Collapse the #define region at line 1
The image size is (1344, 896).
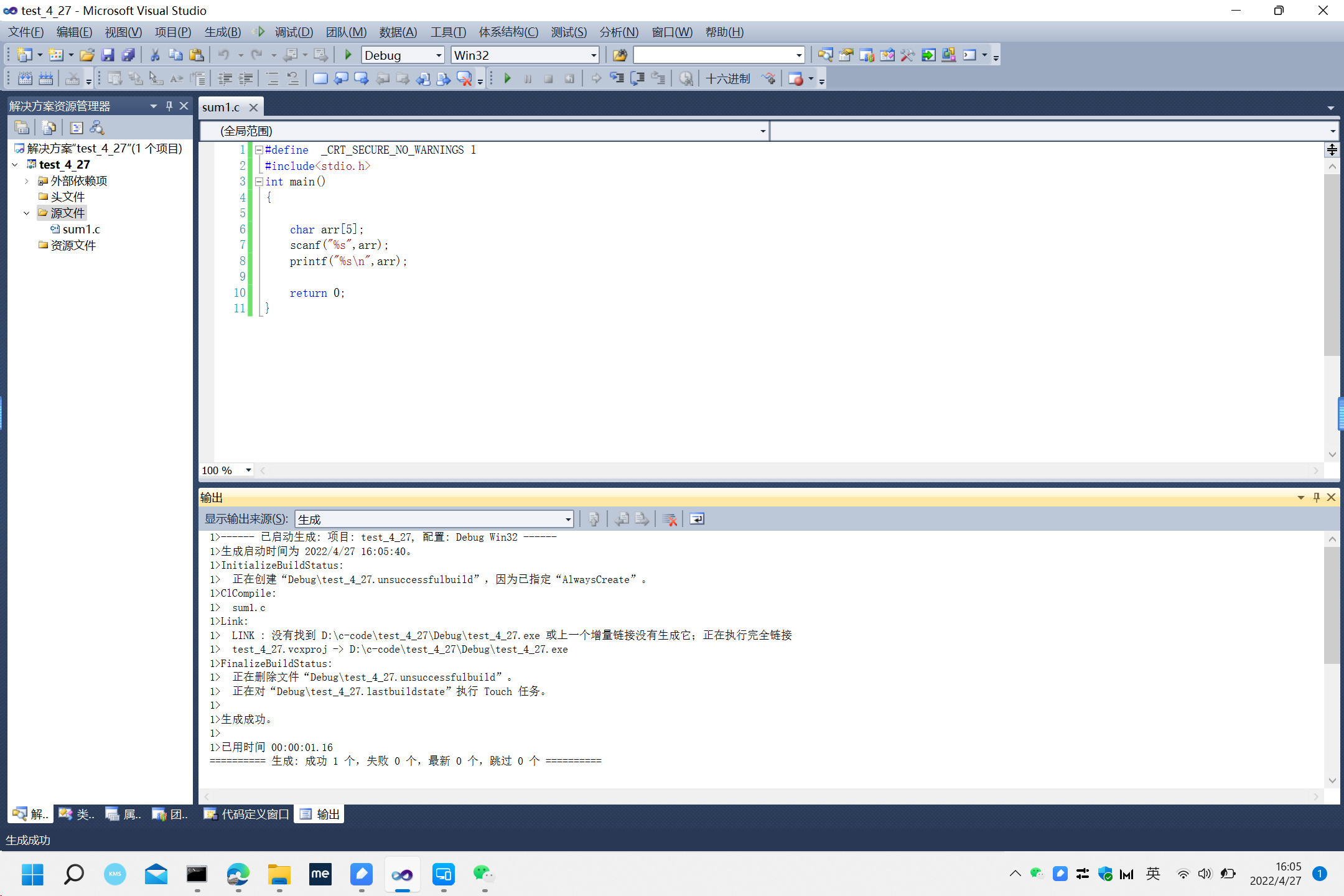click(259, 150)
